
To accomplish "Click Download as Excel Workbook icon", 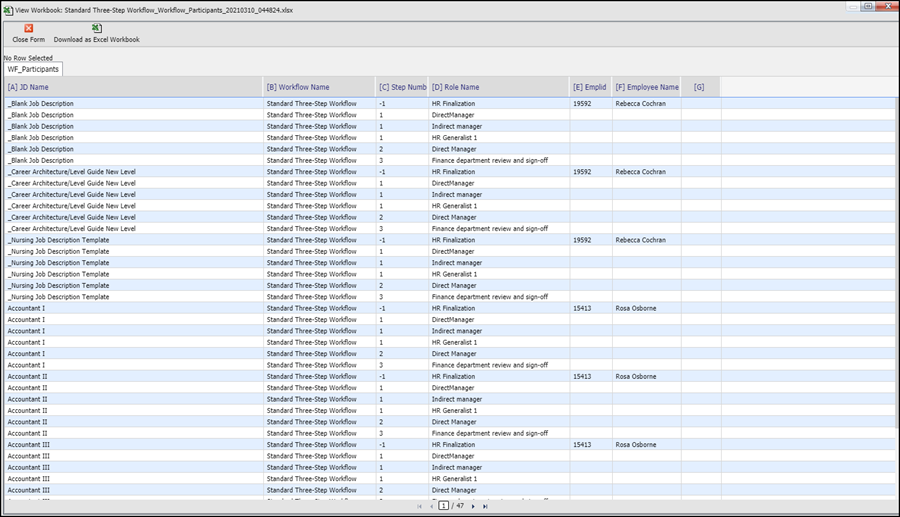I will click(x=97, y=28).
